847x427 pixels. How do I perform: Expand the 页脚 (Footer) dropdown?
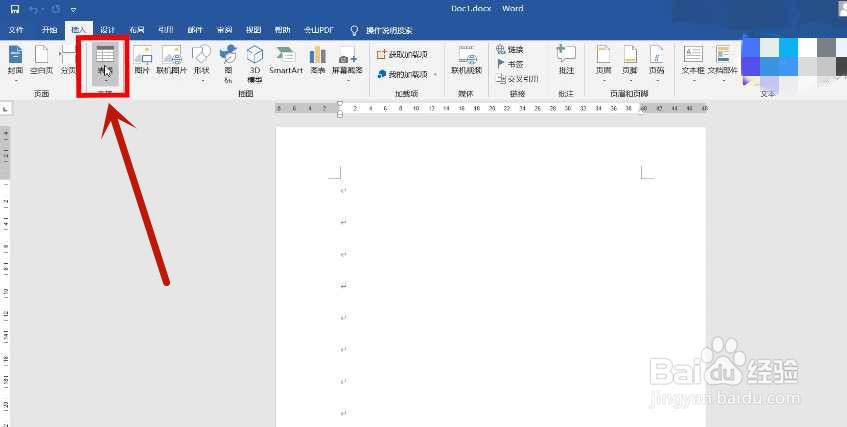(x=630, y=81)
